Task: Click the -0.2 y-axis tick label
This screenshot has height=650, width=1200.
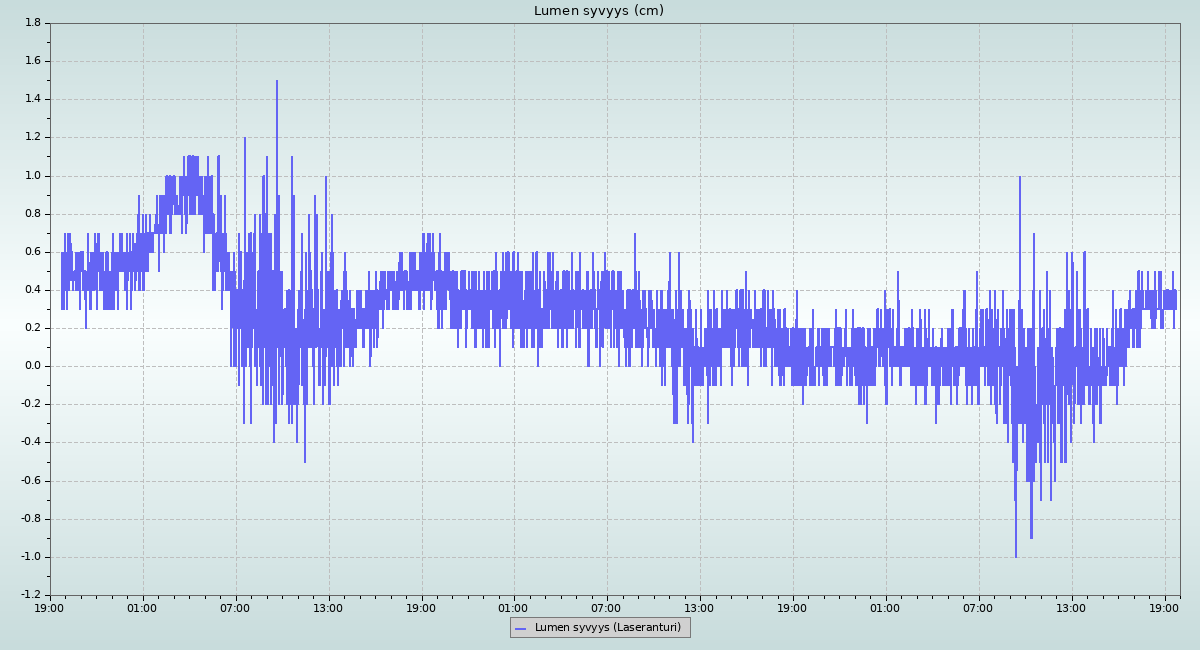Action: point(30,404)
